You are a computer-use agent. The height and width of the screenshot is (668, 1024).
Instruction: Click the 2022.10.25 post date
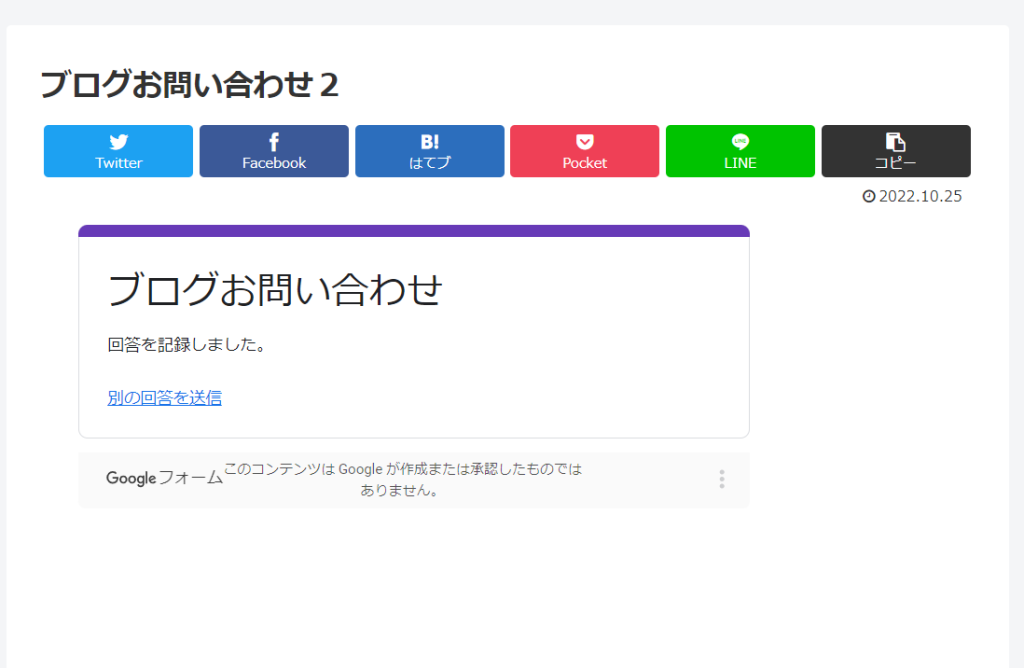(920, 196)
